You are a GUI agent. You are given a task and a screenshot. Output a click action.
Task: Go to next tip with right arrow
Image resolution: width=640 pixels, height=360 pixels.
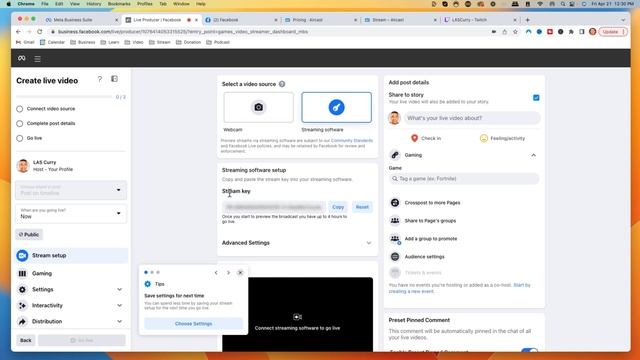point(228,273)
